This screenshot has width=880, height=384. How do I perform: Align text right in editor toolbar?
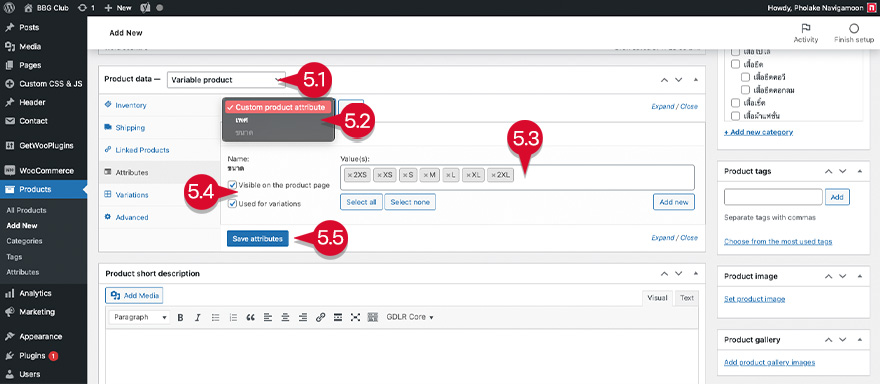pos(303,317)
